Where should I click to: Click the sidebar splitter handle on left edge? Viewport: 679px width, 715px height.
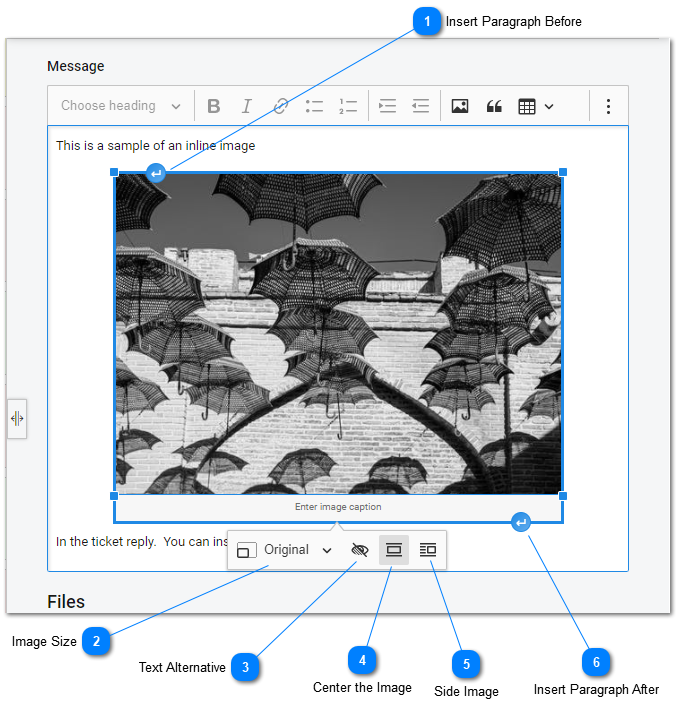coord(17,419)
